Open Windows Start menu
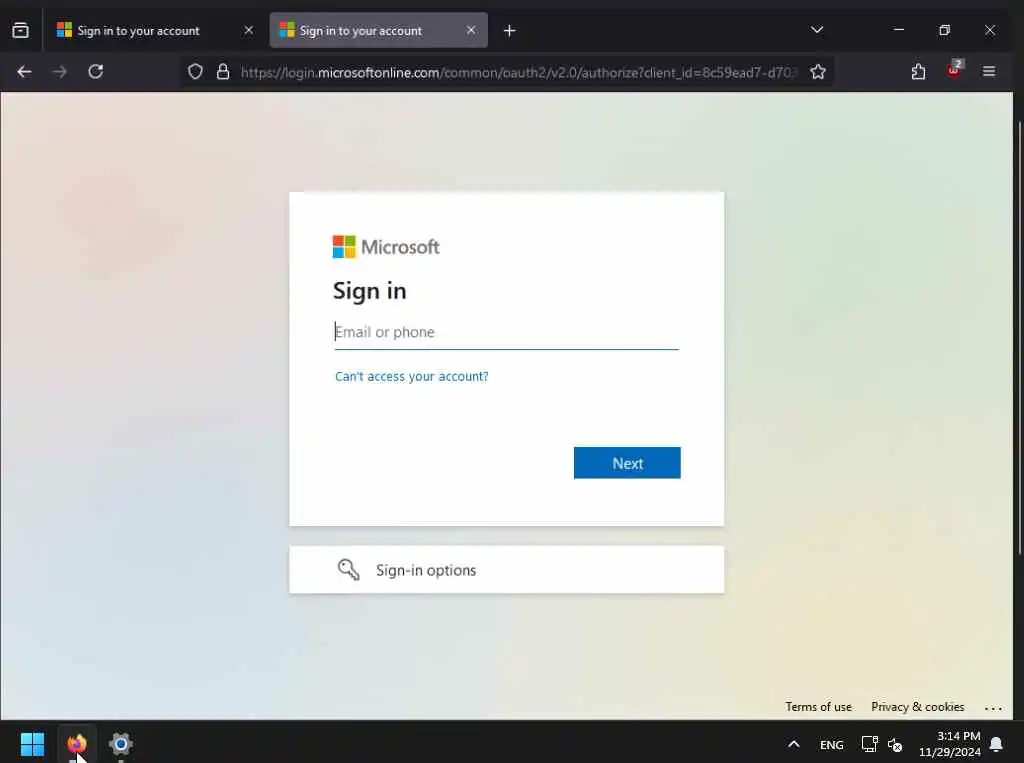 (32, 743)
